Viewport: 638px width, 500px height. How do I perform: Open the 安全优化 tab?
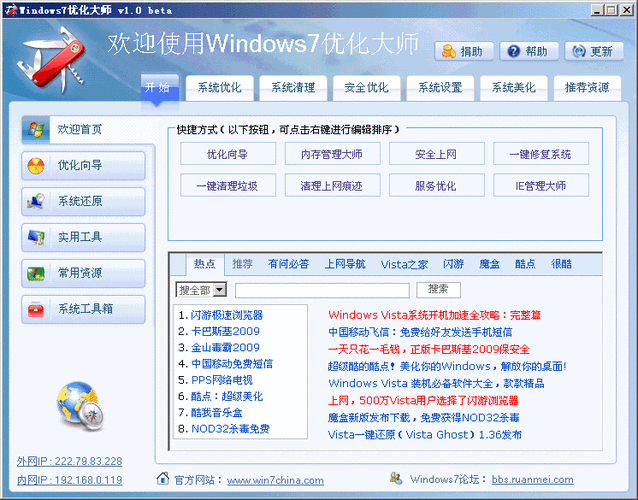coord(365,88)
